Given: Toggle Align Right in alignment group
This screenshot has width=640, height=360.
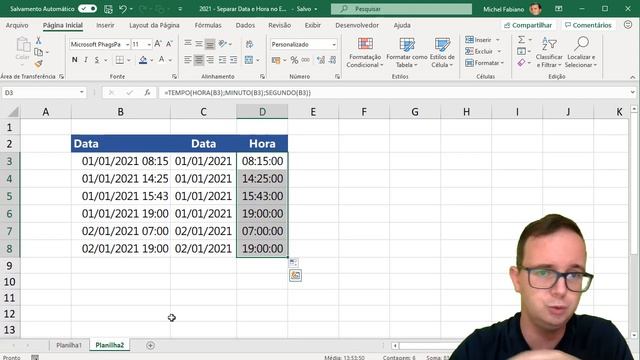Looking at the screenshot, I should [210, 60].
